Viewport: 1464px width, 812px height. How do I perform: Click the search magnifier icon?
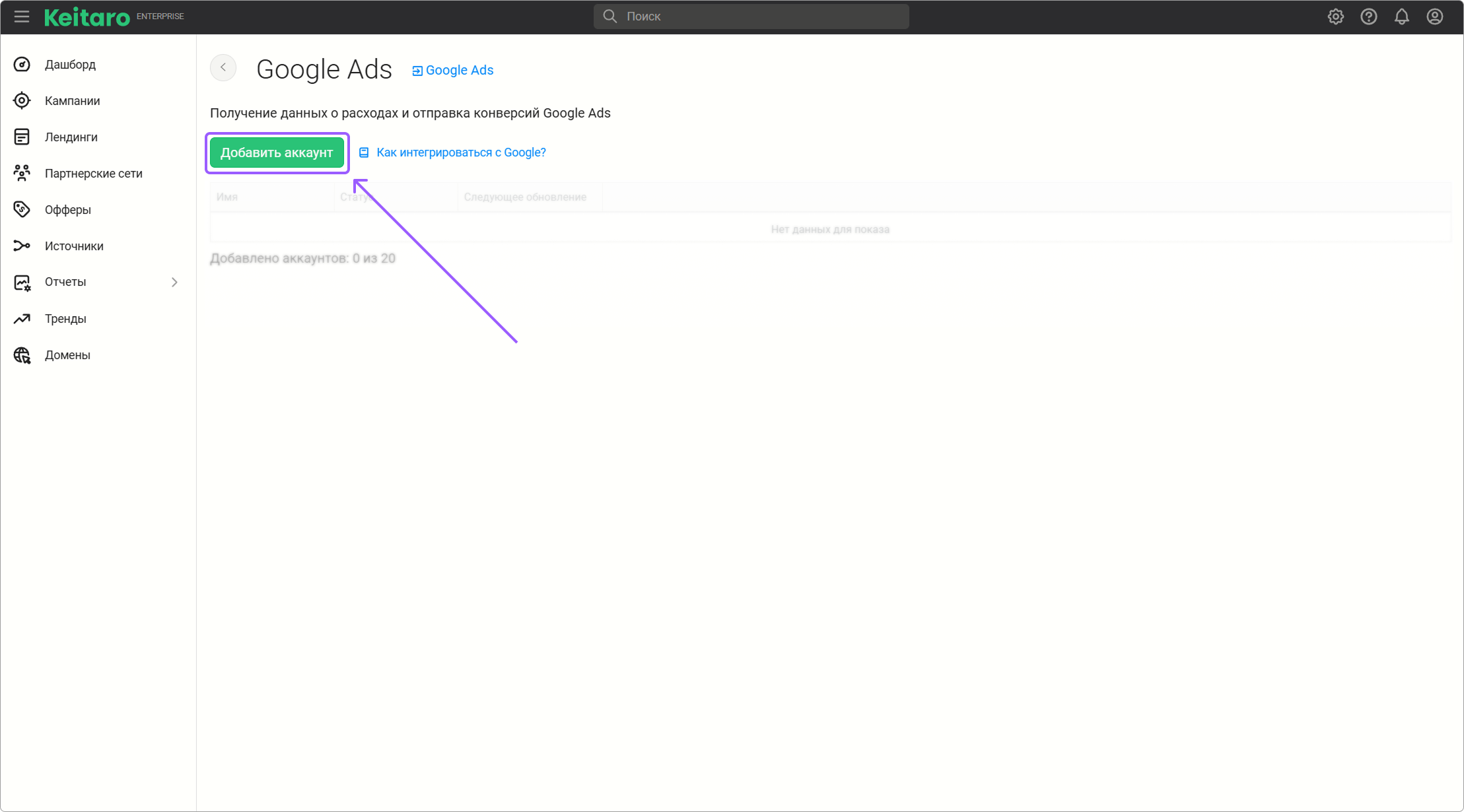click(610, 17)
